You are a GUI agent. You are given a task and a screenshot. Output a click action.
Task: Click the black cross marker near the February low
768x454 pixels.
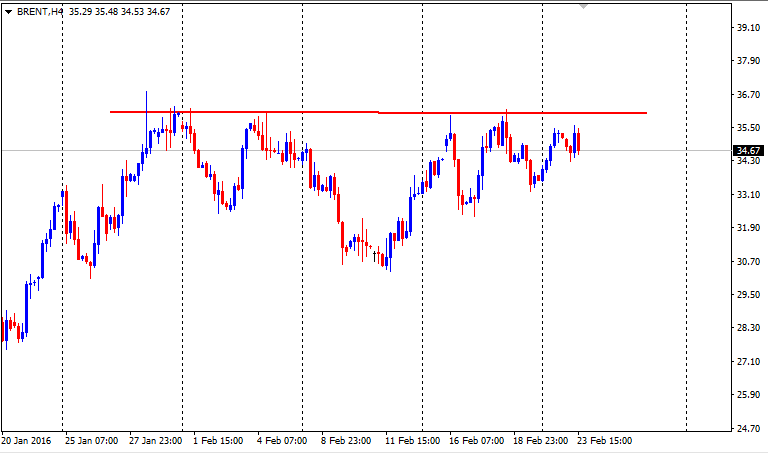coord(375,255)
